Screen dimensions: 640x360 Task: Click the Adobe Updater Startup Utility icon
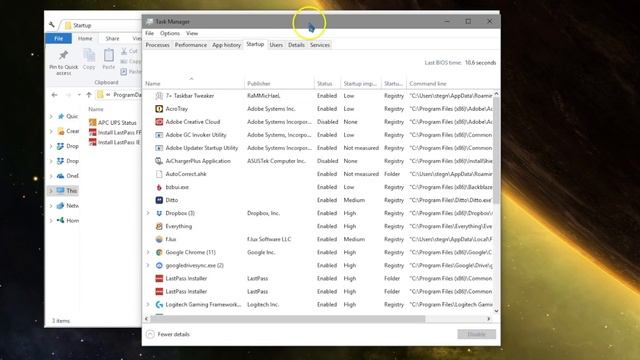[x=159, y=148]
